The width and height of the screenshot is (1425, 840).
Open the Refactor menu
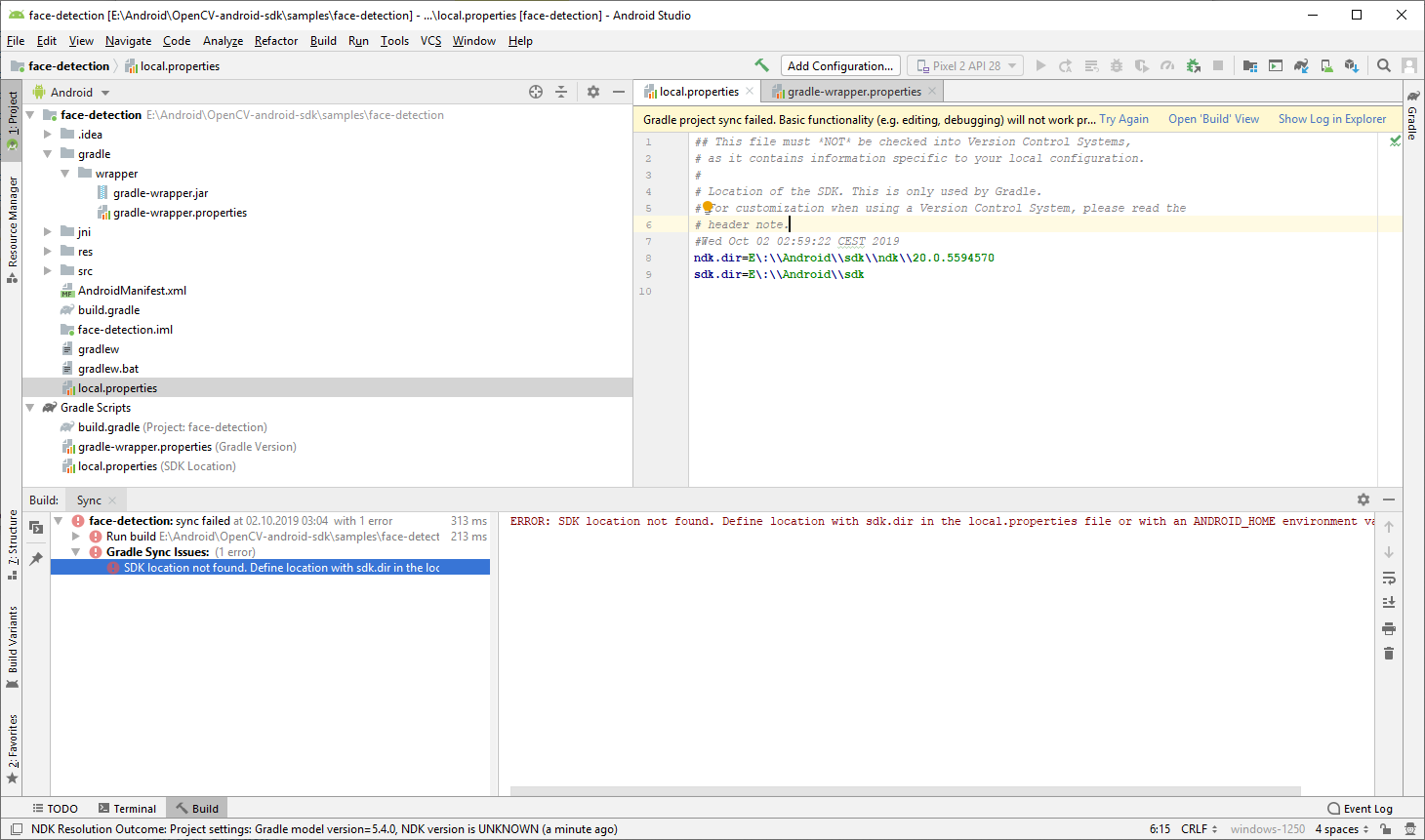276,41
